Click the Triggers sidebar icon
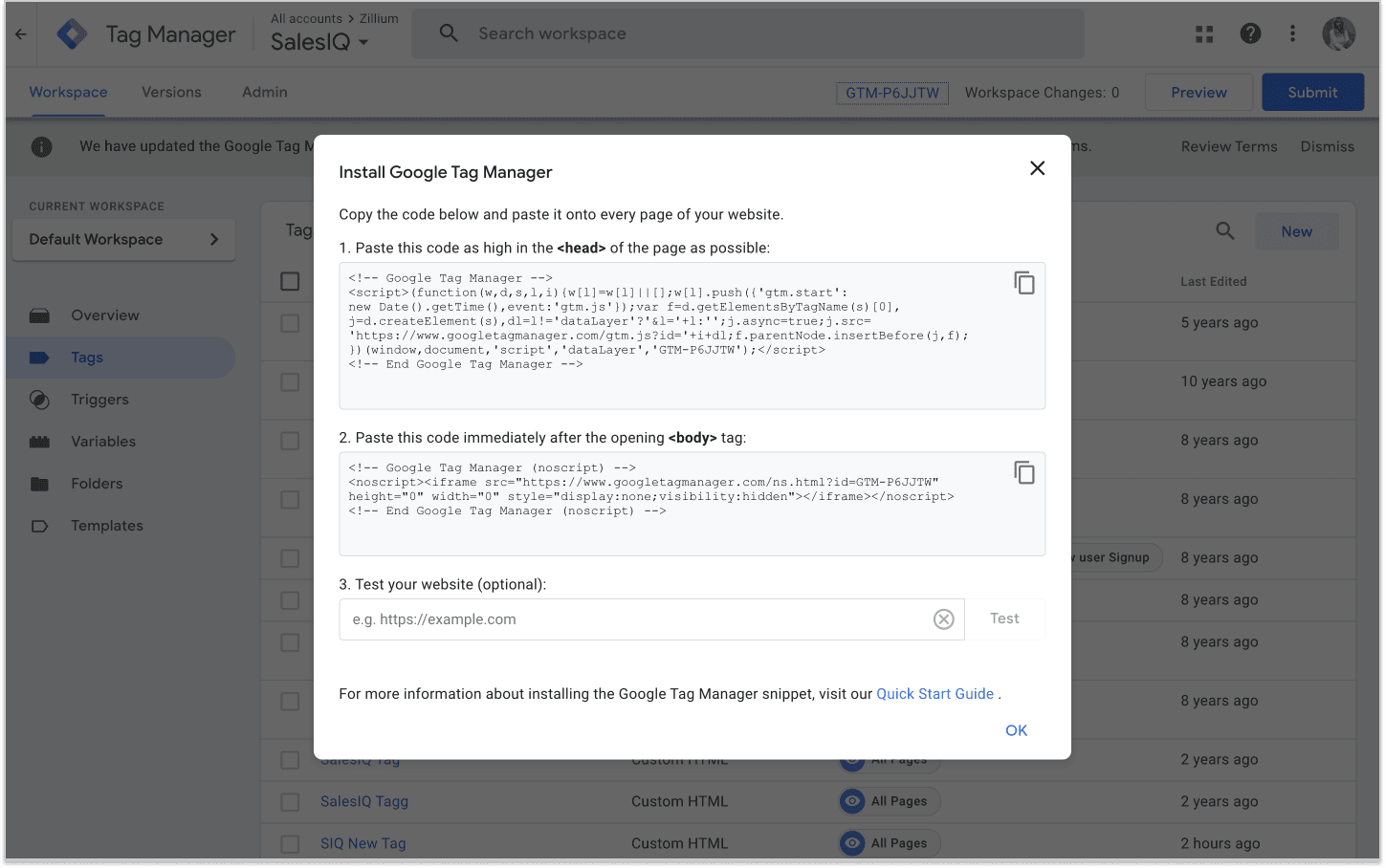Screen dimensions: 1385x868 coord(39,400)
